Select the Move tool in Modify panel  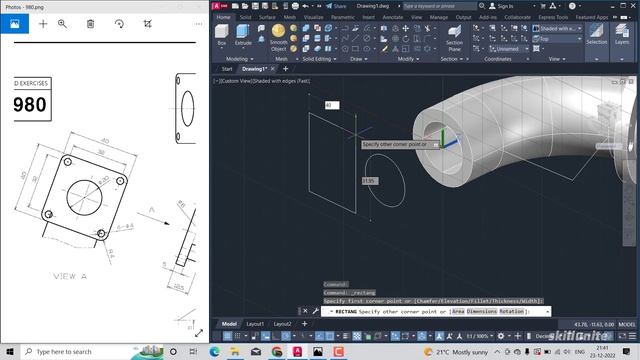point(405,28)
